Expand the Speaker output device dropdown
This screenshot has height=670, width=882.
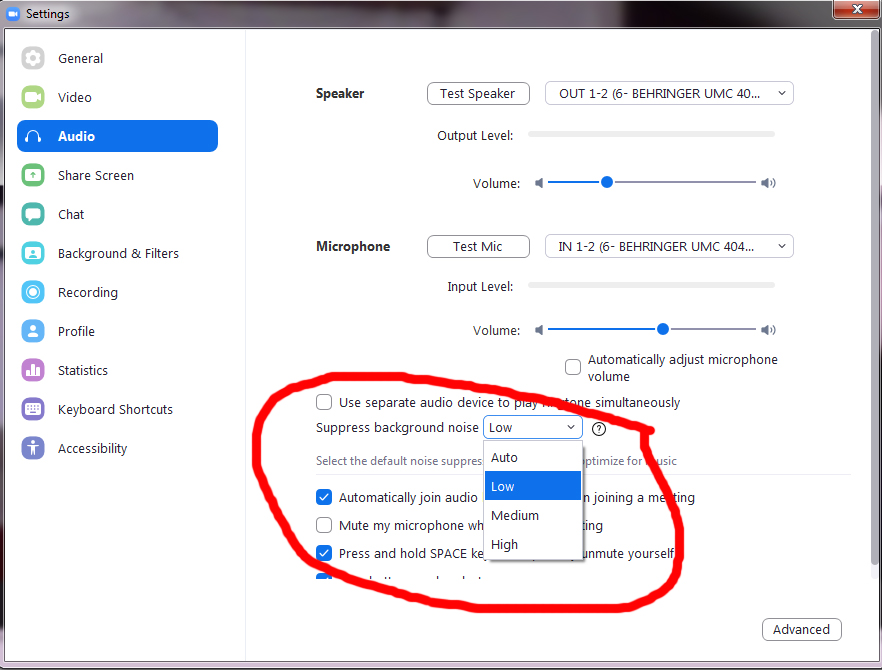668,93
